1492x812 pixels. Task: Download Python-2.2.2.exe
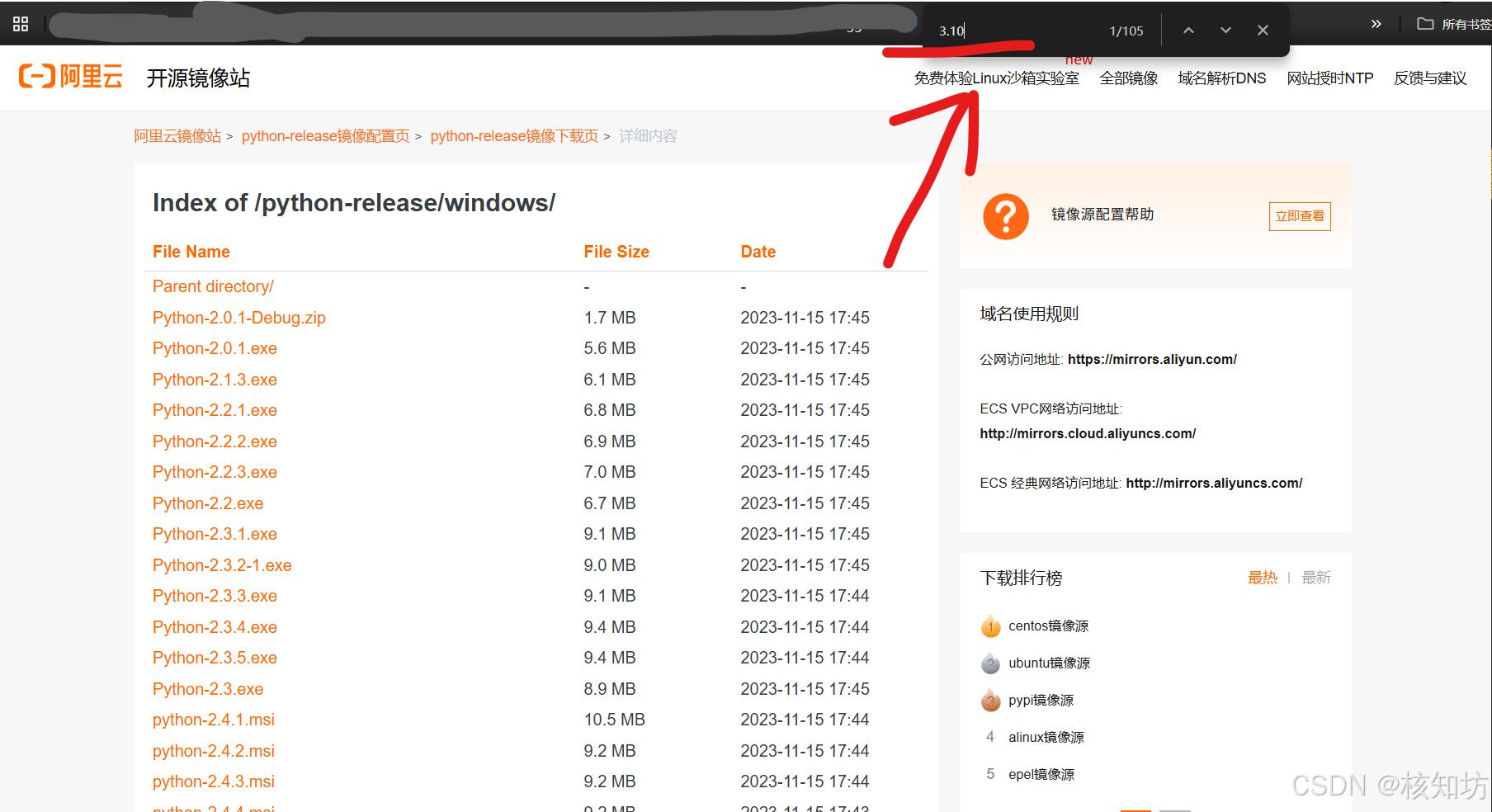(x=215, y=441)
